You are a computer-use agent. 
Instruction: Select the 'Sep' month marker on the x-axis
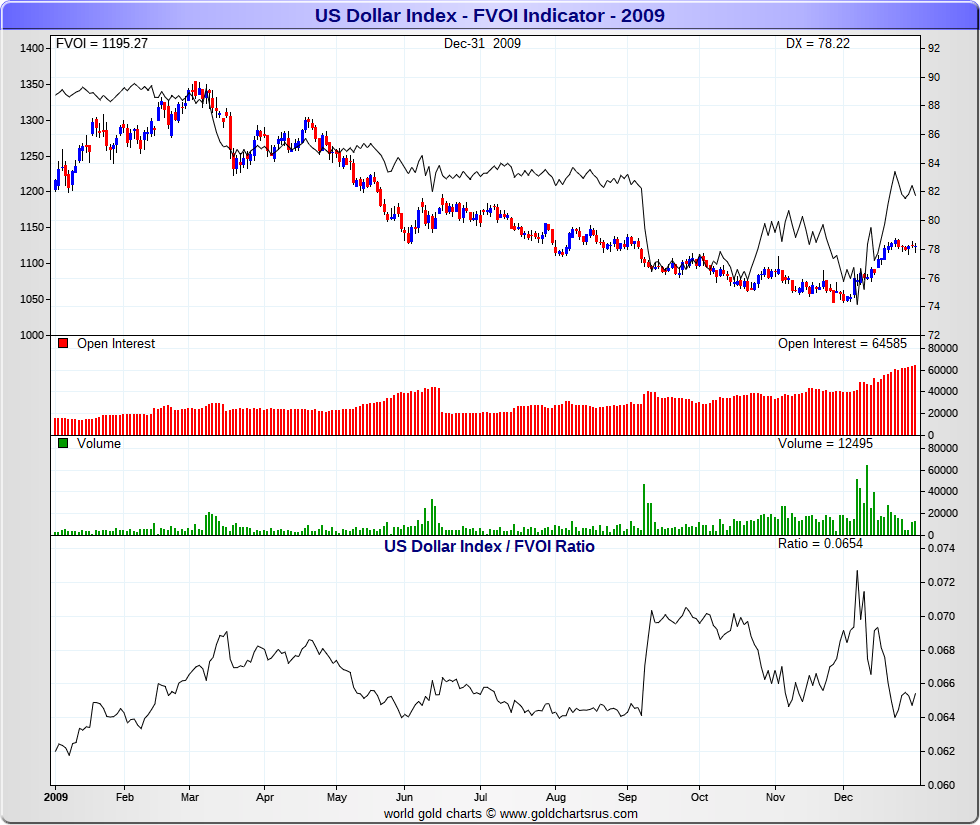626,797
